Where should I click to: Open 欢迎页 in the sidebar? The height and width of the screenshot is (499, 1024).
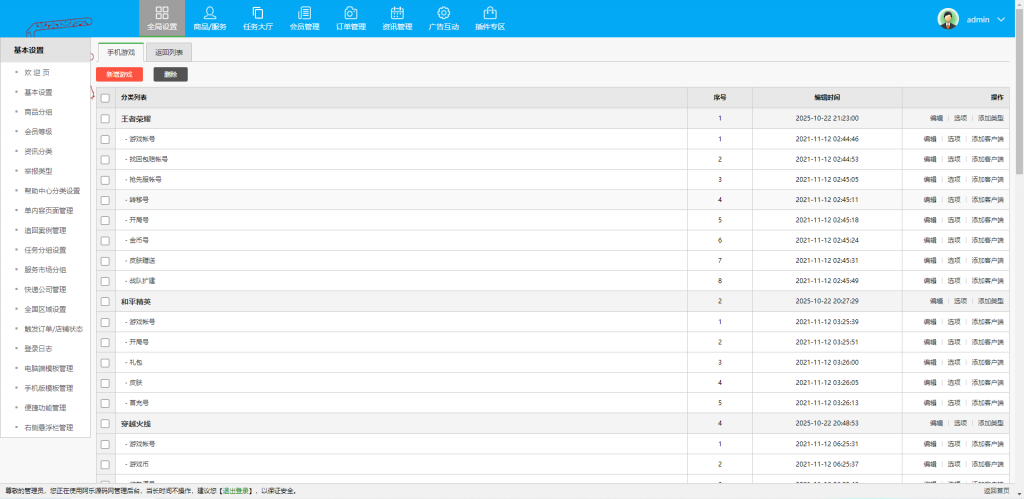pyautogui.click(x=37, y=72)
